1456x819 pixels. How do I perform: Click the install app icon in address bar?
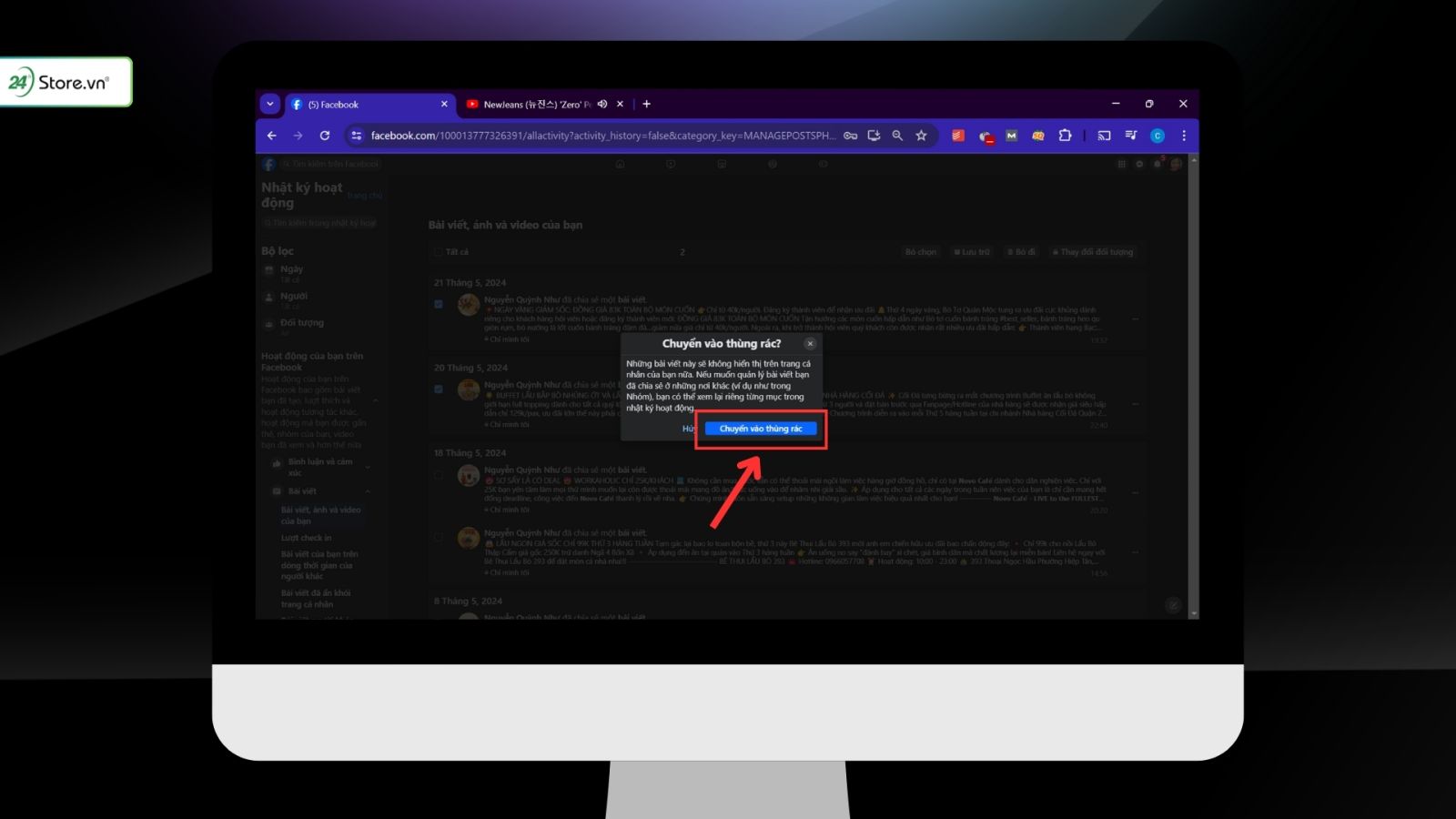tap(874, 136)
